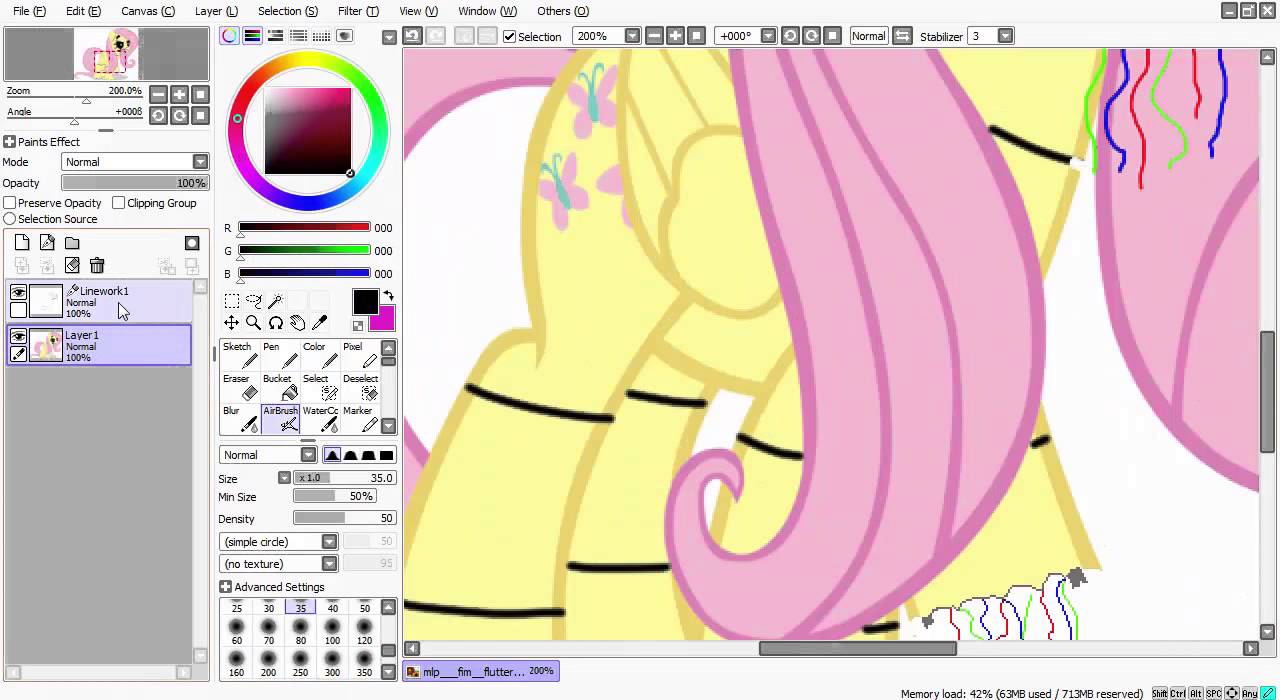The height and width of the screenshot is (700, 1280).
Task: Open the Layer menu
Action: point(216,11)
